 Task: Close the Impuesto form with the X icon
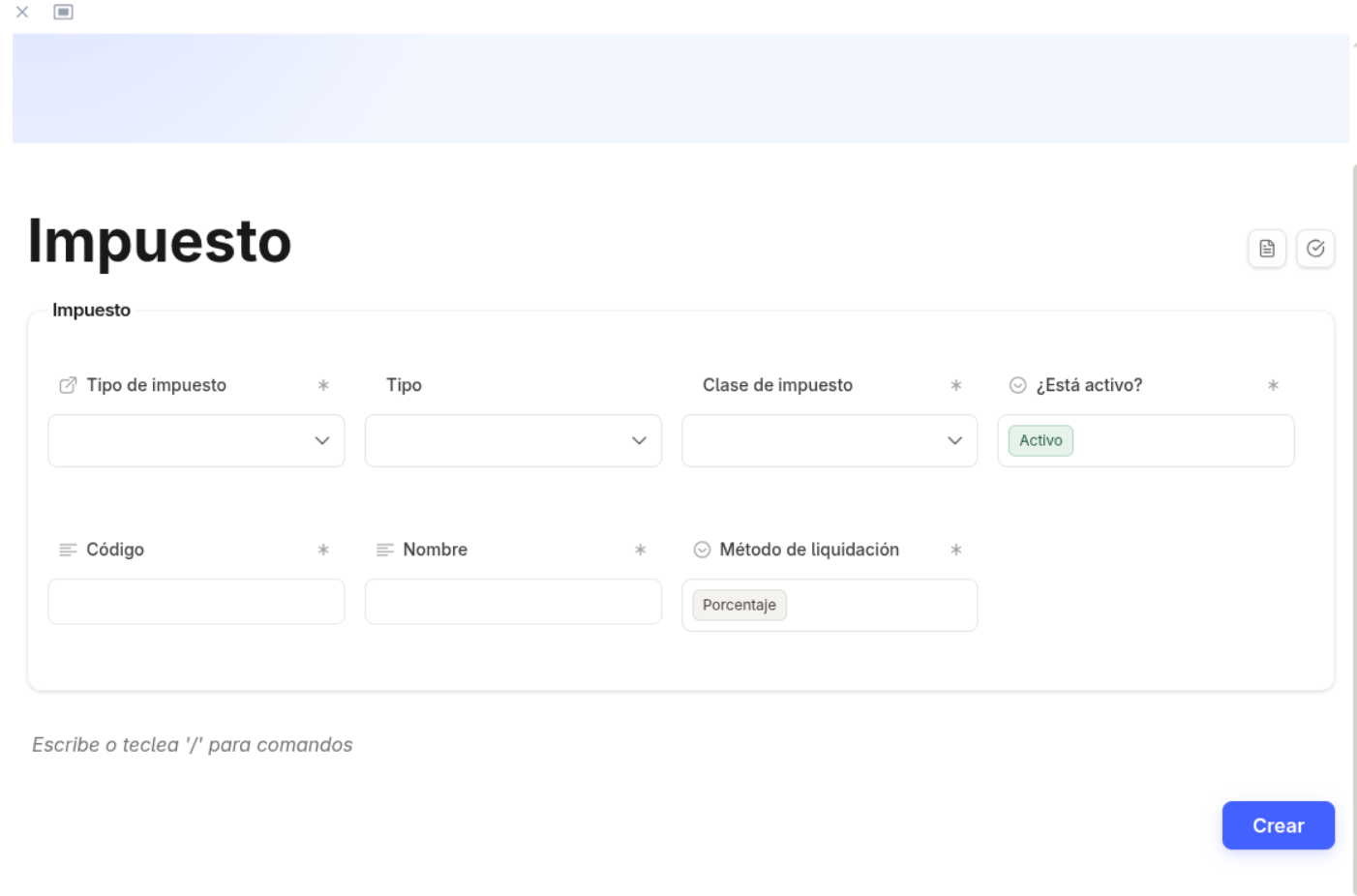[x=22, y=12]
